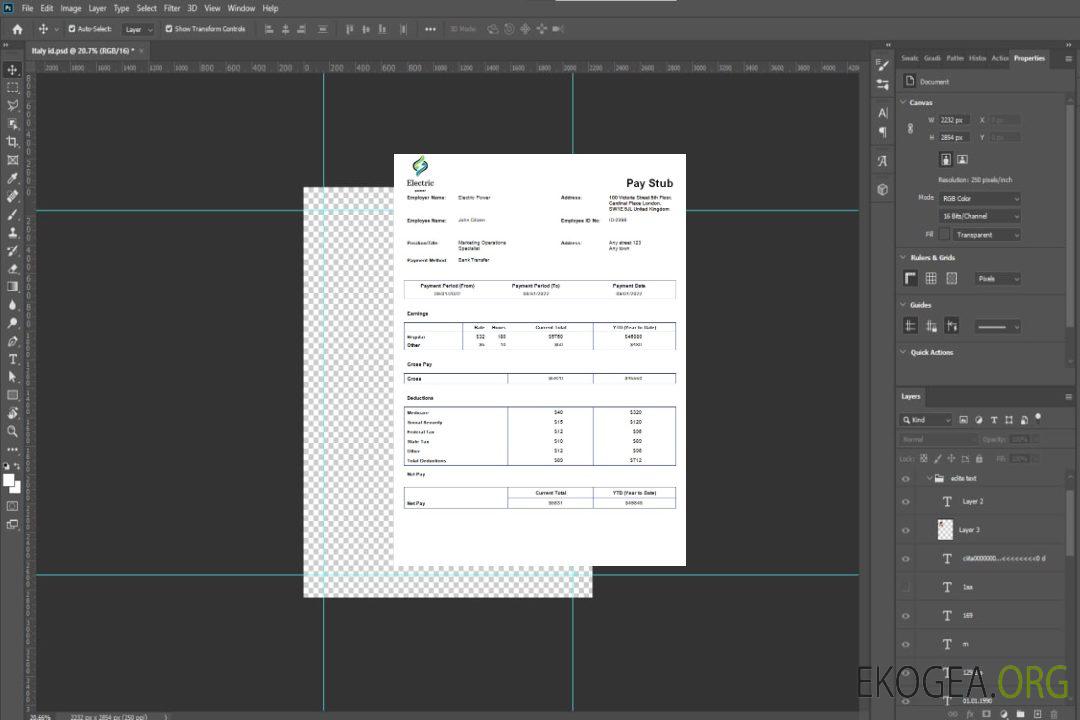This screenshot has height=720, width=1080.
Task: Select the Eyedropper tool
Action: click(13, 178)
